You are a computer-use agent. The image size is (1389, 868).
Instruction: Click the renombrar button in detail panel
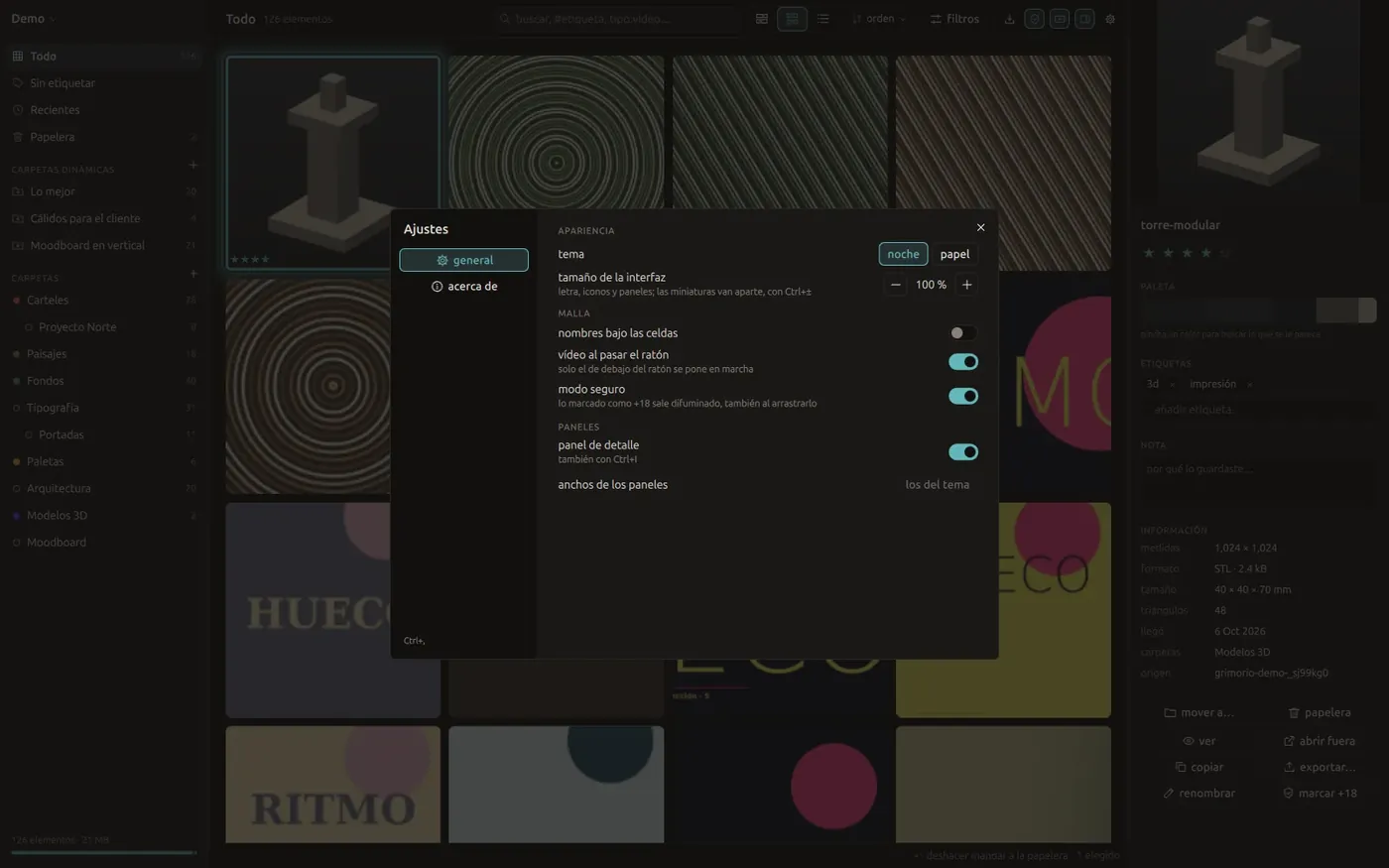click(1199, 794)
